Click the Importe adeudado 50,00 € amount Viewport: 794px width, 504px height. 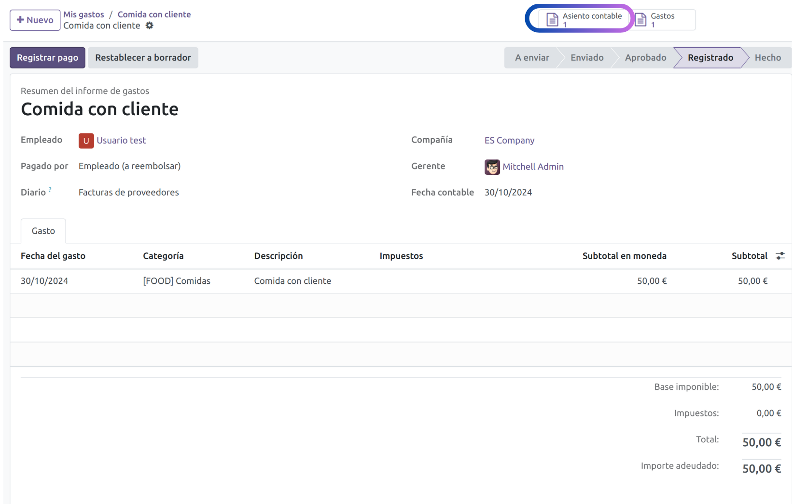[762, 469]
